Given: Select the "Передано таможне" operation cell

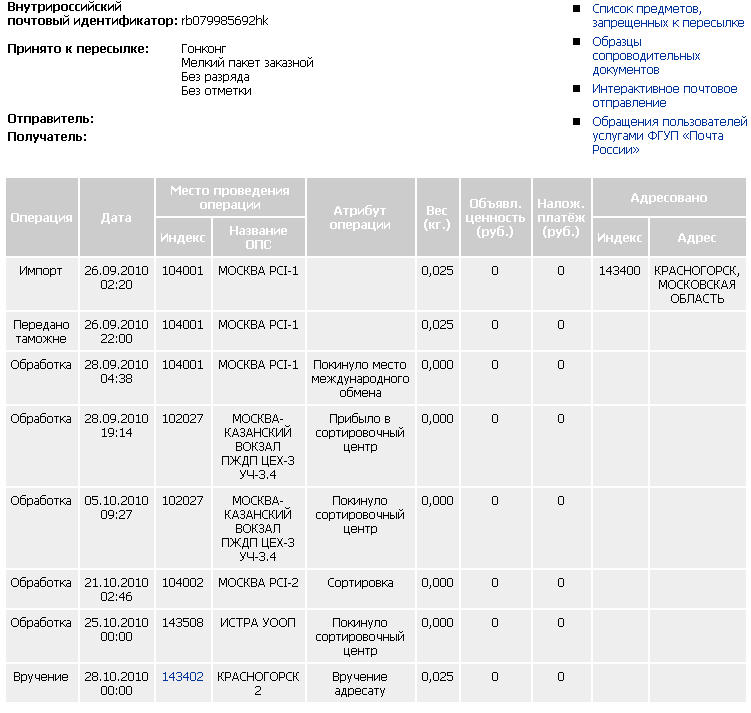Looking at the screenshot, I should [41, 331].
